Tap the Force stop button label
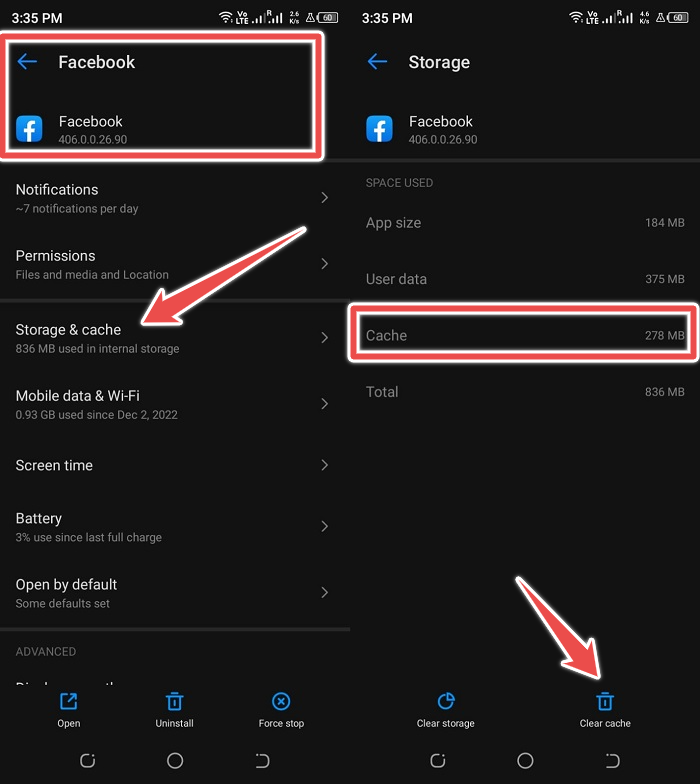This screenshot has height=784, width=700. (281, 724)
